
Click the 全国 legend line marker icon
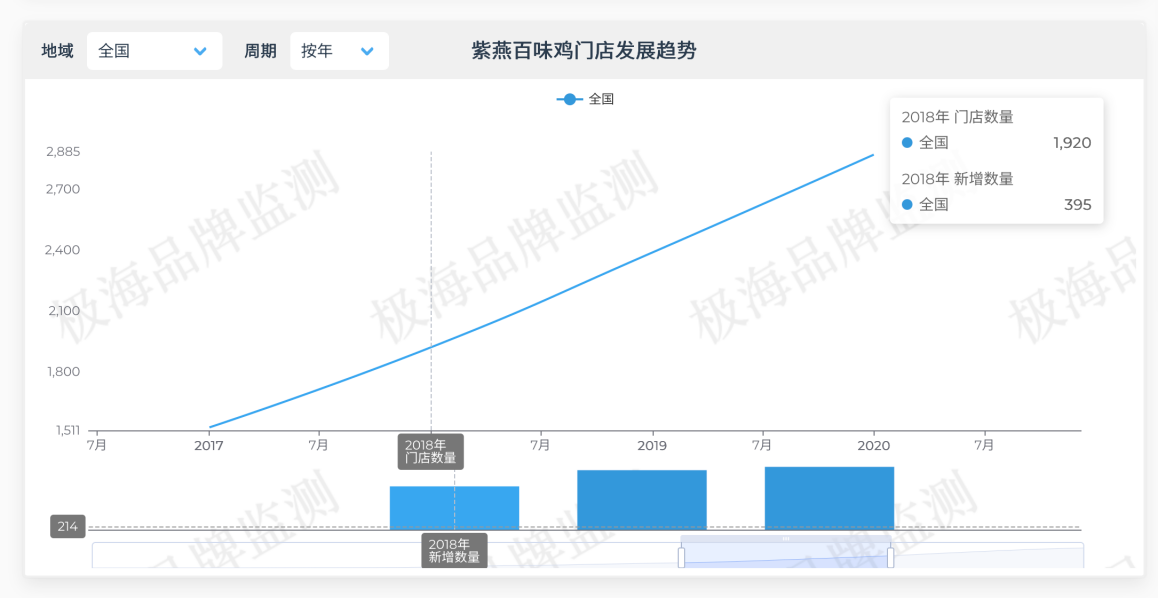tap(569, 99)
